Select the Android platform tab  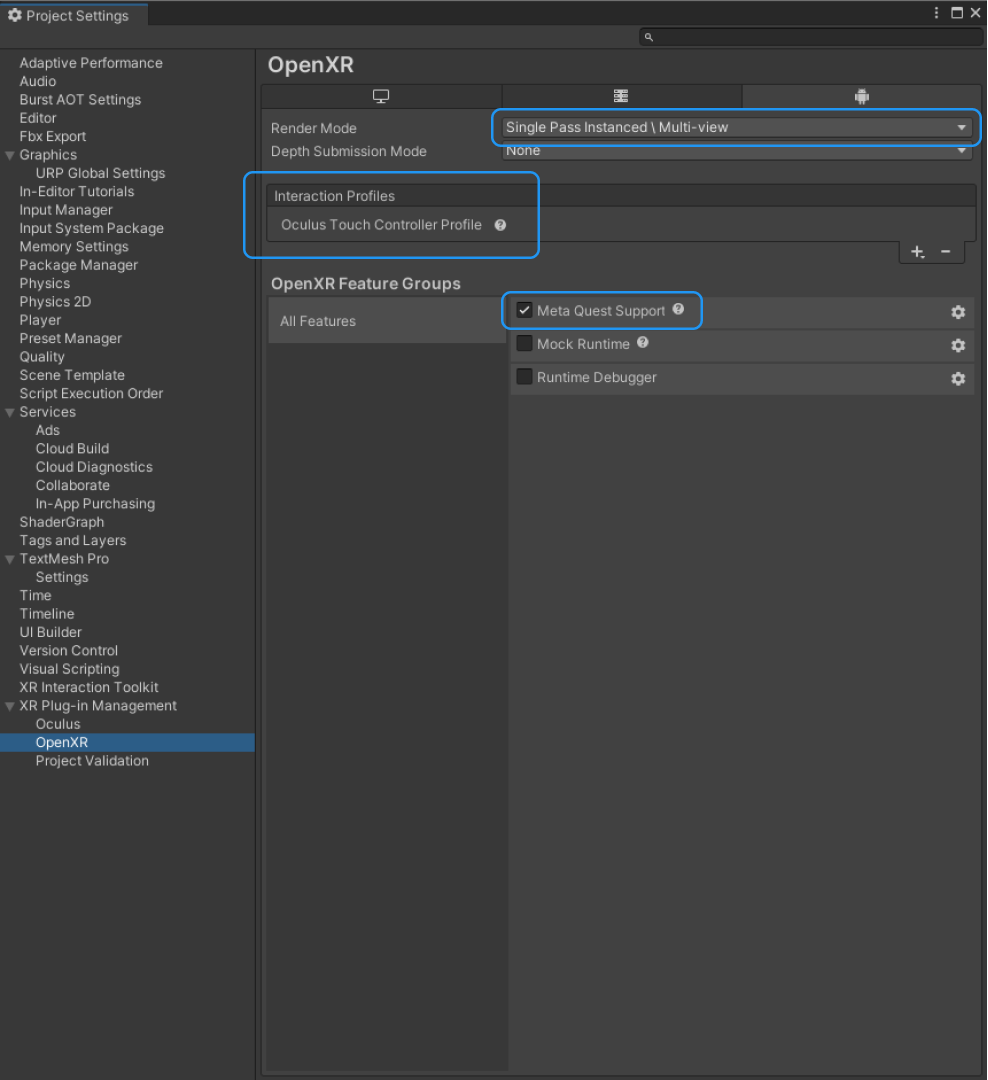click(861, 96)
